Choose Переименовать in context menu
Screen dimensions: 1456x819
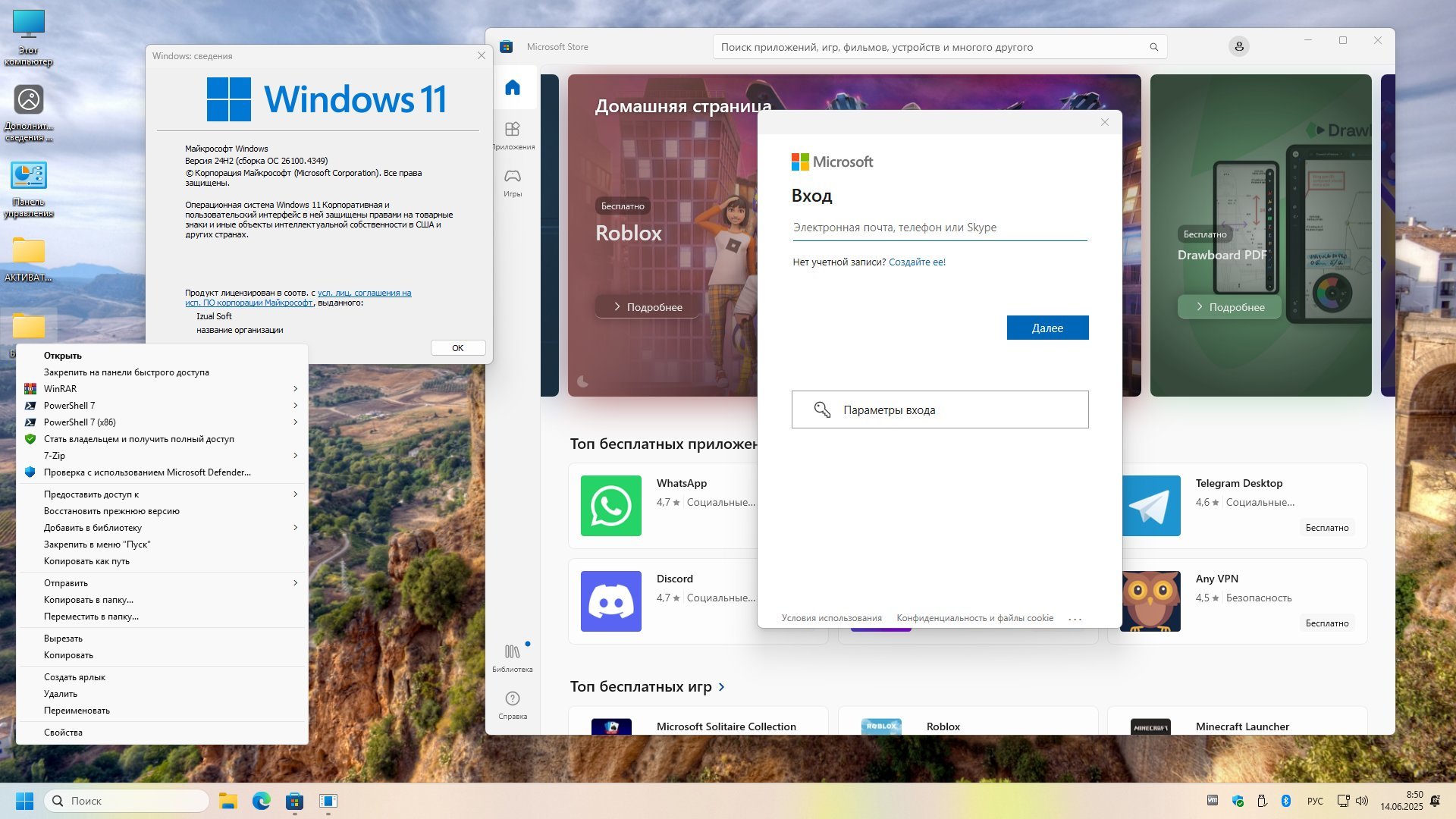162,711
